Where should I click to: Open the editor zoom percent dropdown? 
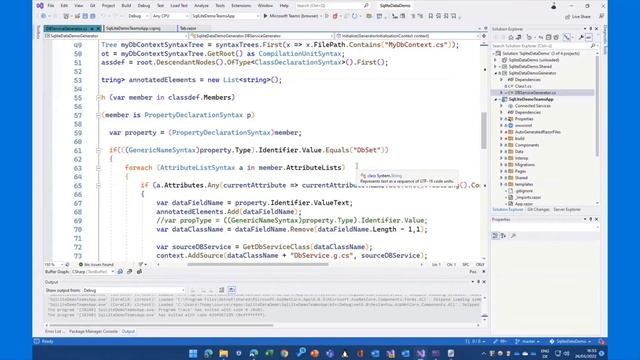pyautogui.click(x=54, y=264)
